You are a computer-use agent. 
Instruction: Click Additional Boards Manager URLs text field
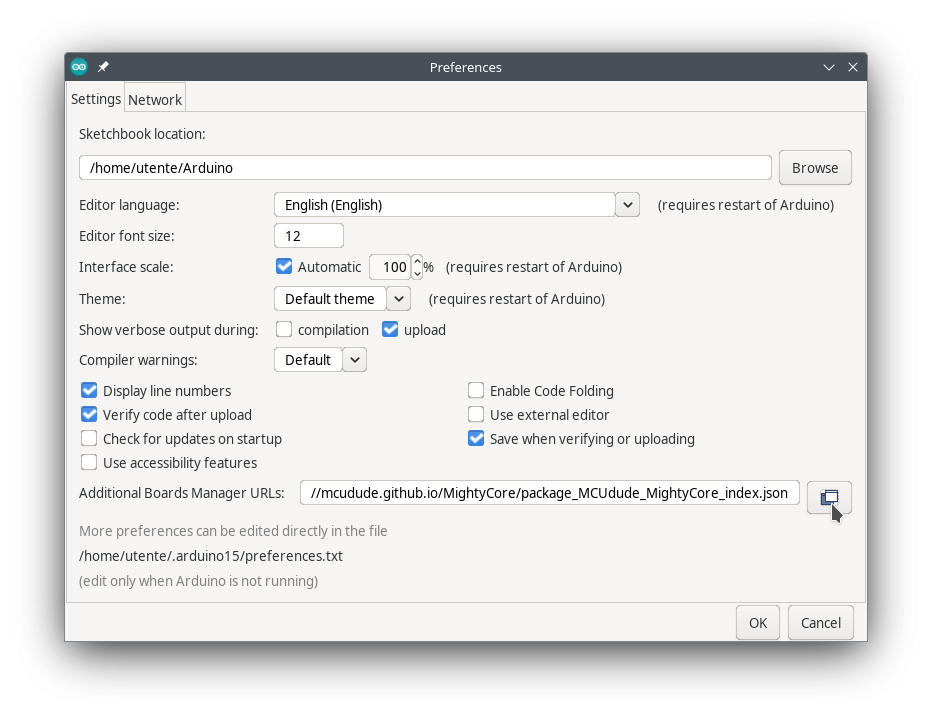coord(550,493)
